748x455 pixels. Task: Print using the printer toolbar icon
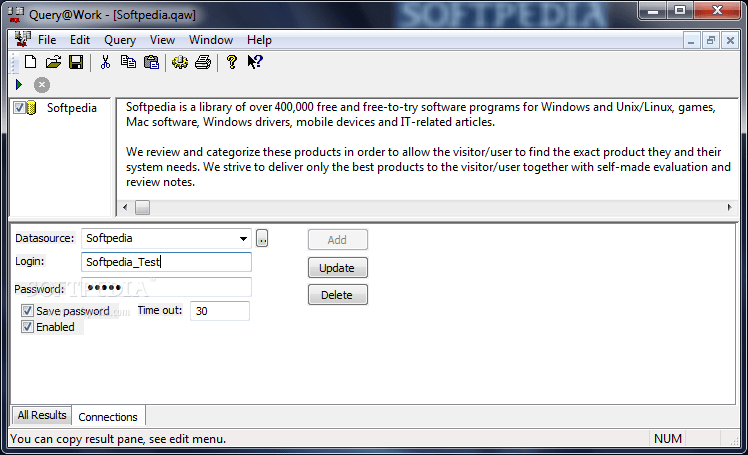click(203, 62)
